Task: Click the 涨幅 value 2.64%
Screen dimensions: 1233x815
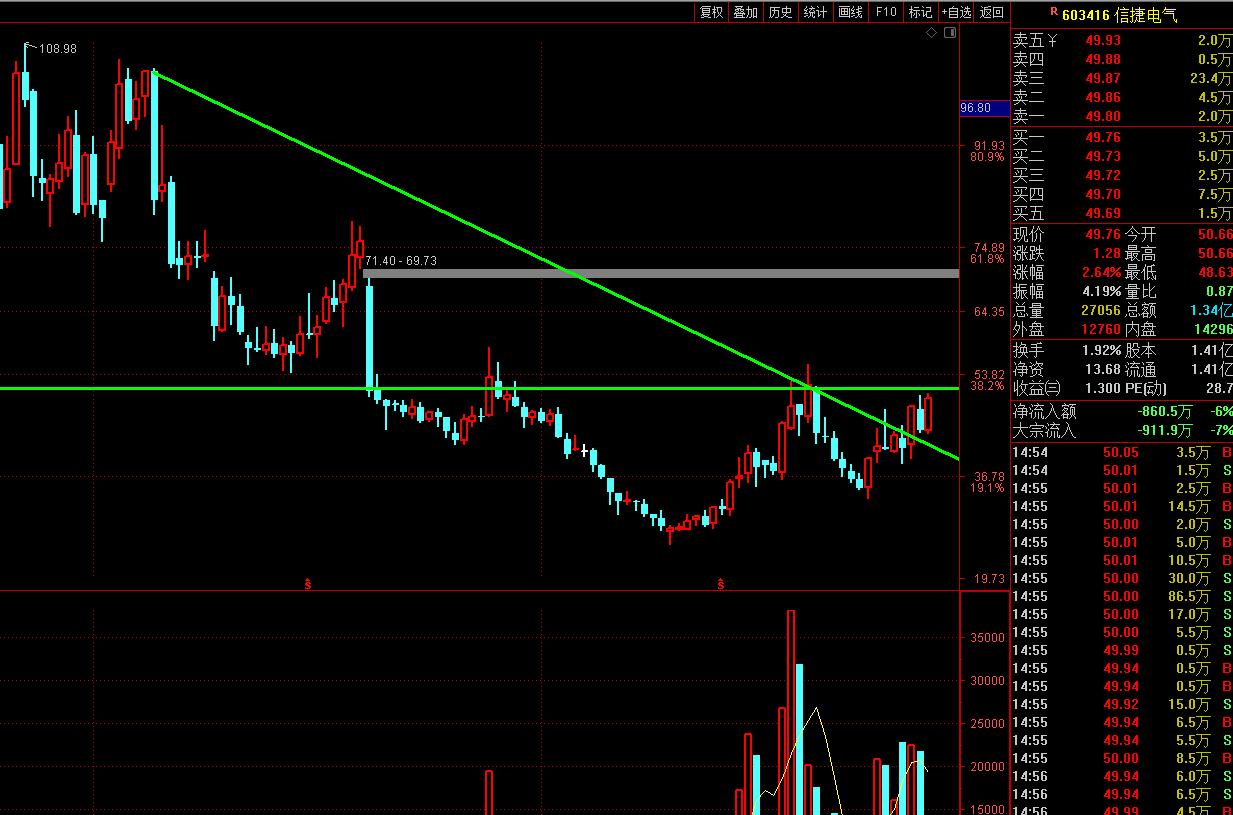Action: click(1103, 272)
